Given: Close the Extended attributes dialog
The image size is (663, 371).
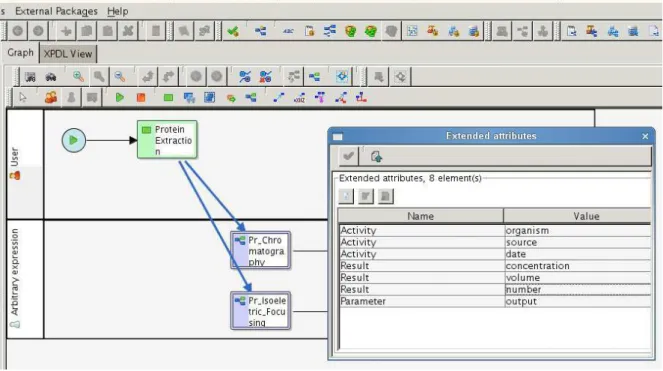Looking at the screenshot, I should tap(645, 136).
